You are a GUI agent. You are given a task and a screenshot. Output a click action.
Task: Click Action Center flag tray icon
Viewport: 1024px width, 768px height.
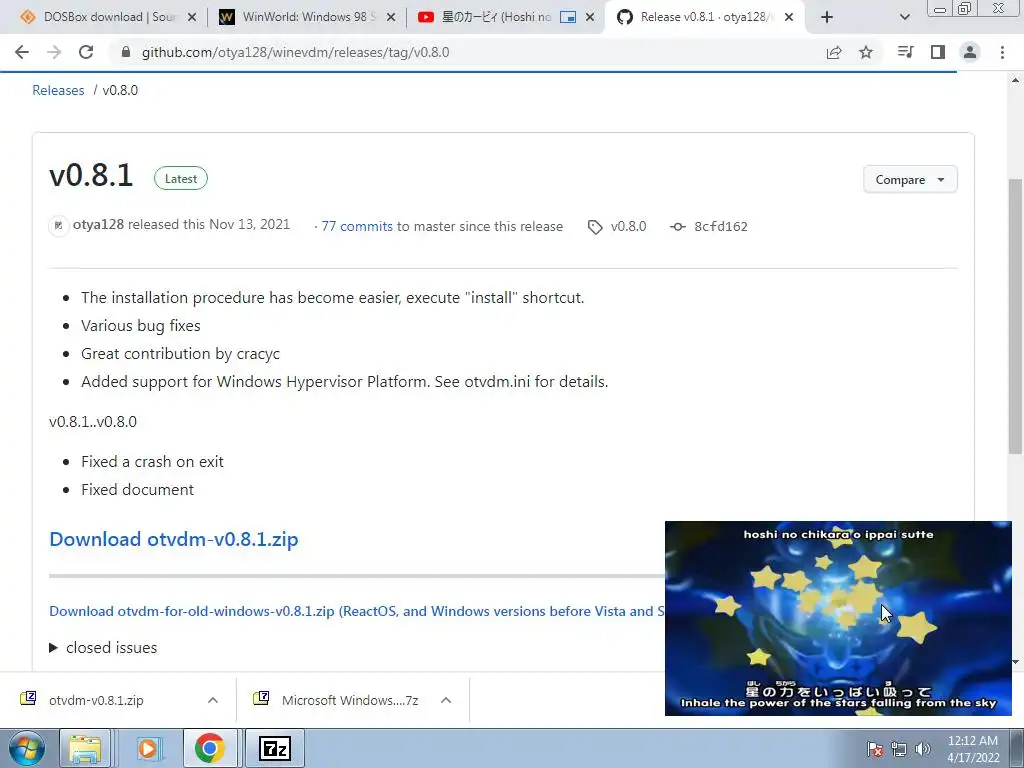875,749
